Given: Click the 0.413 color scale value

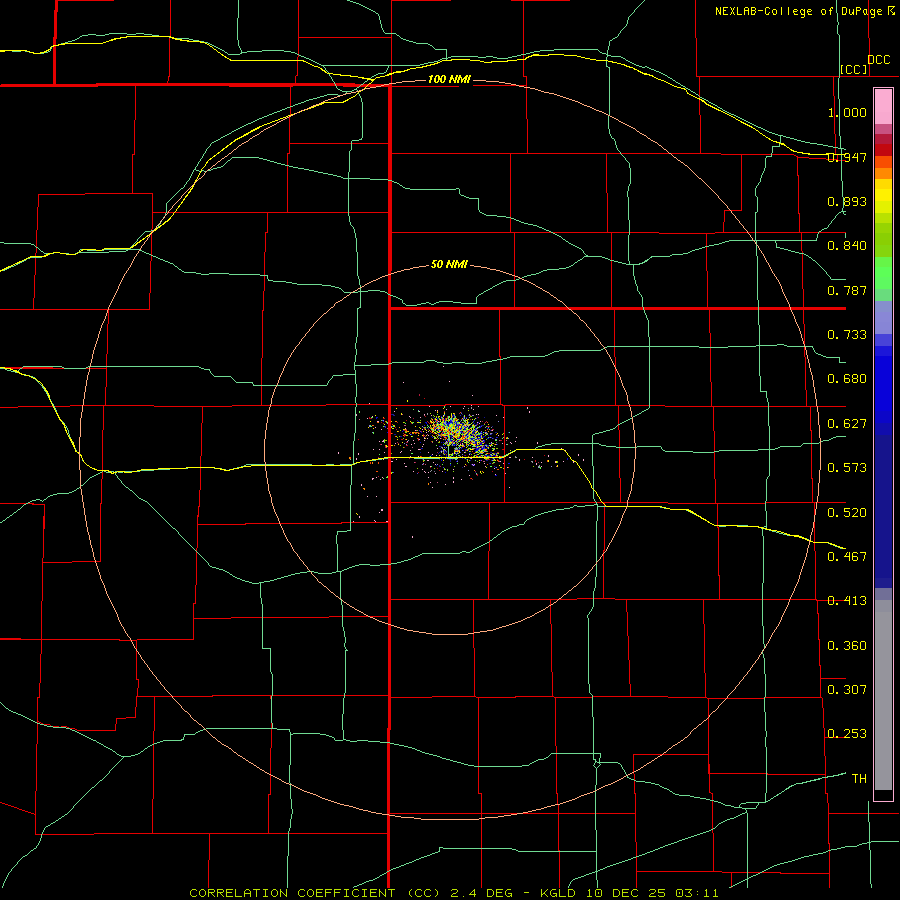Looking at the screenshot, I should coord(847,601).
